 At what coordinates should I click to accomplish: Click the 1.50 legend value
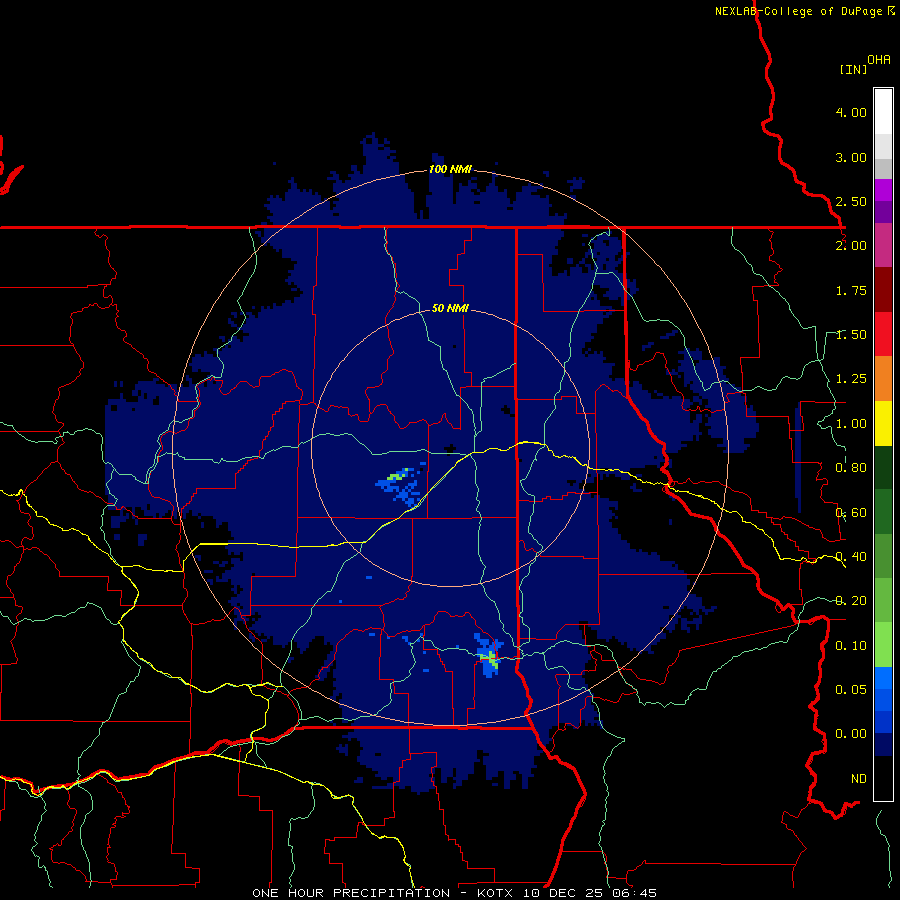pyautogui.click(x=851, y=335)
